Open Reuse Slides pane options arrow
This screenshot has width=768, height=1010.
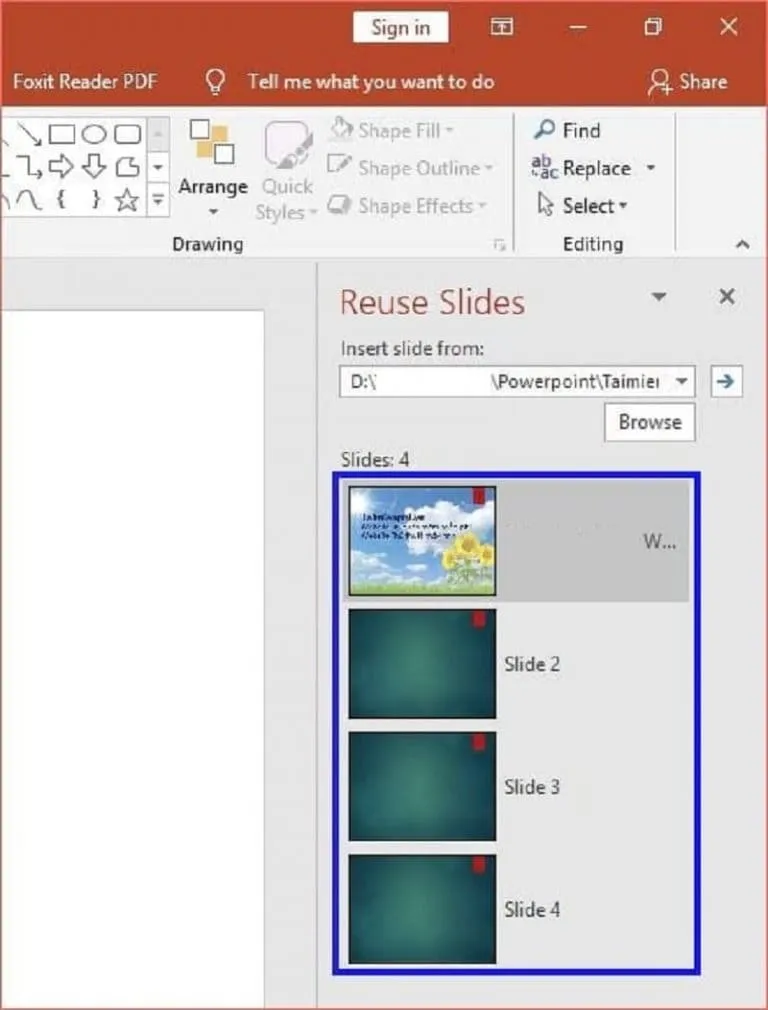(x=658, y=297)
